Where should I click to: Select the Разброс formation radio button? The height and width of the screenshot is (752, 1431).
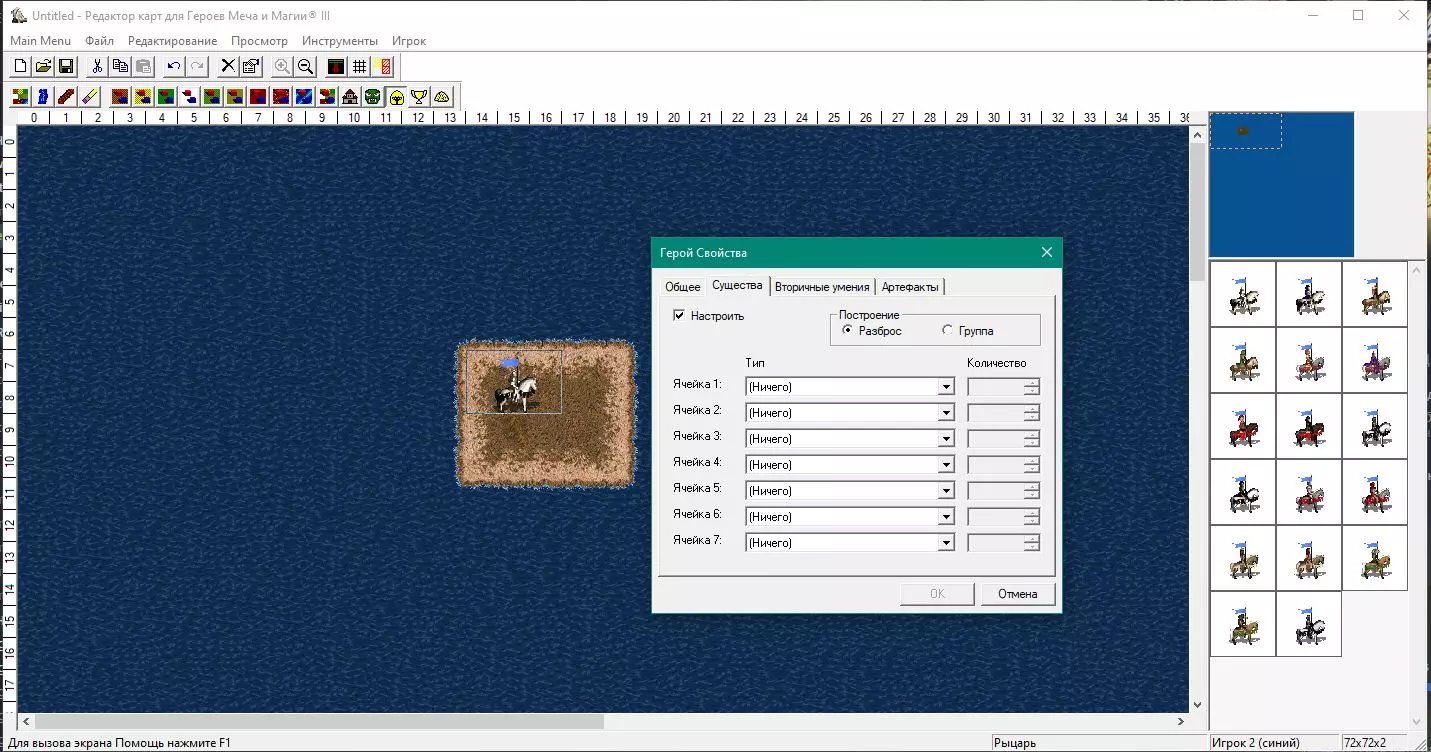tap(849, 331)
